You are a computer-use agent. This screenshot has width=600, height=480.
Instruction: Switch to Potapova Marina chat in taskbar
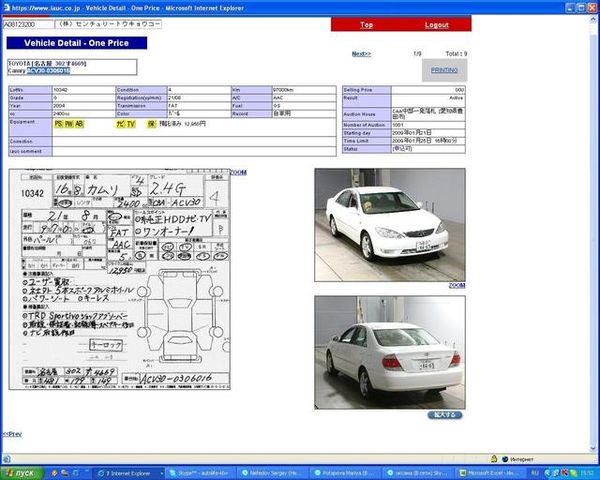click(x=344, y=473)
